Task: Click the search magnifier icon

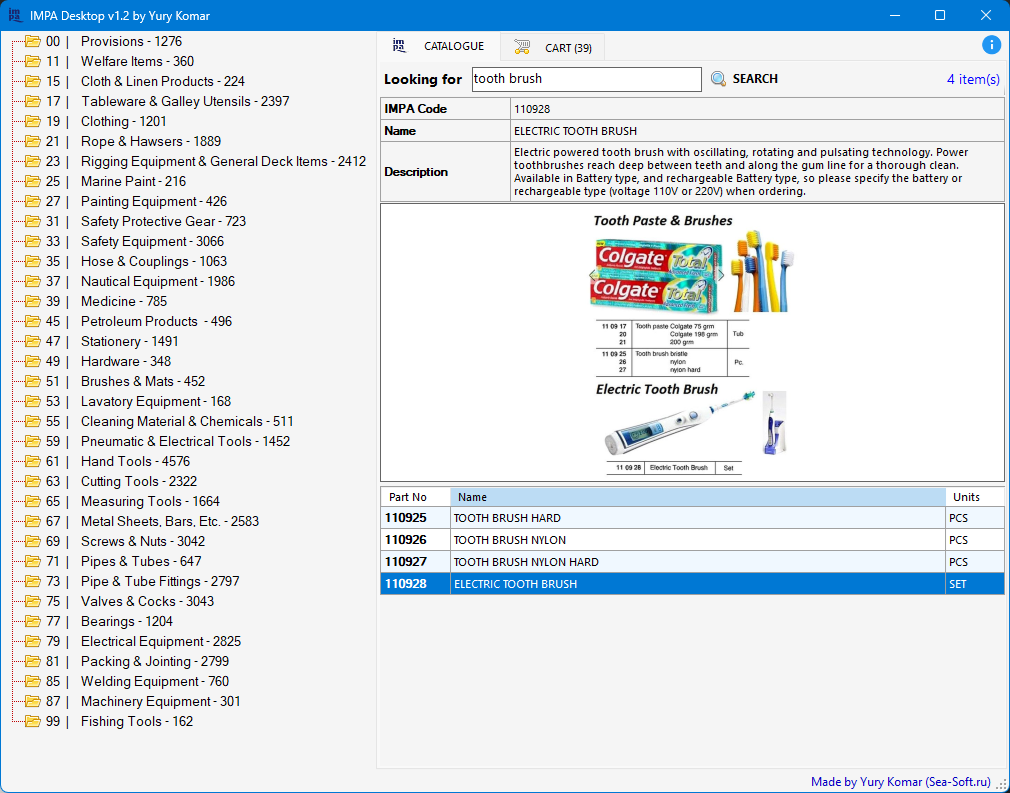Action: pyautogui.click(x=718, y=79)
